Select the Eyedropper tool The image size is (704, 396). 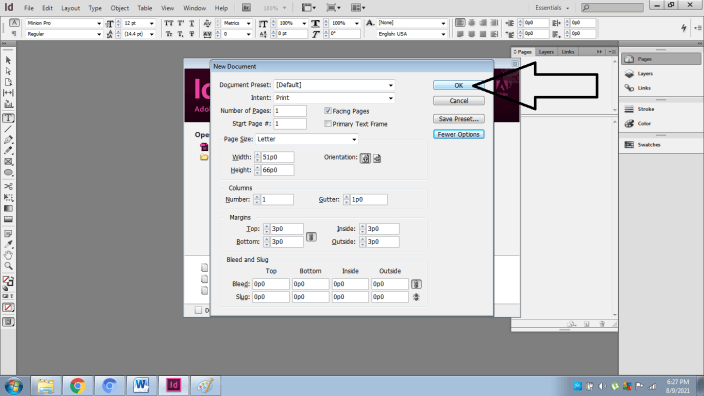8,245
